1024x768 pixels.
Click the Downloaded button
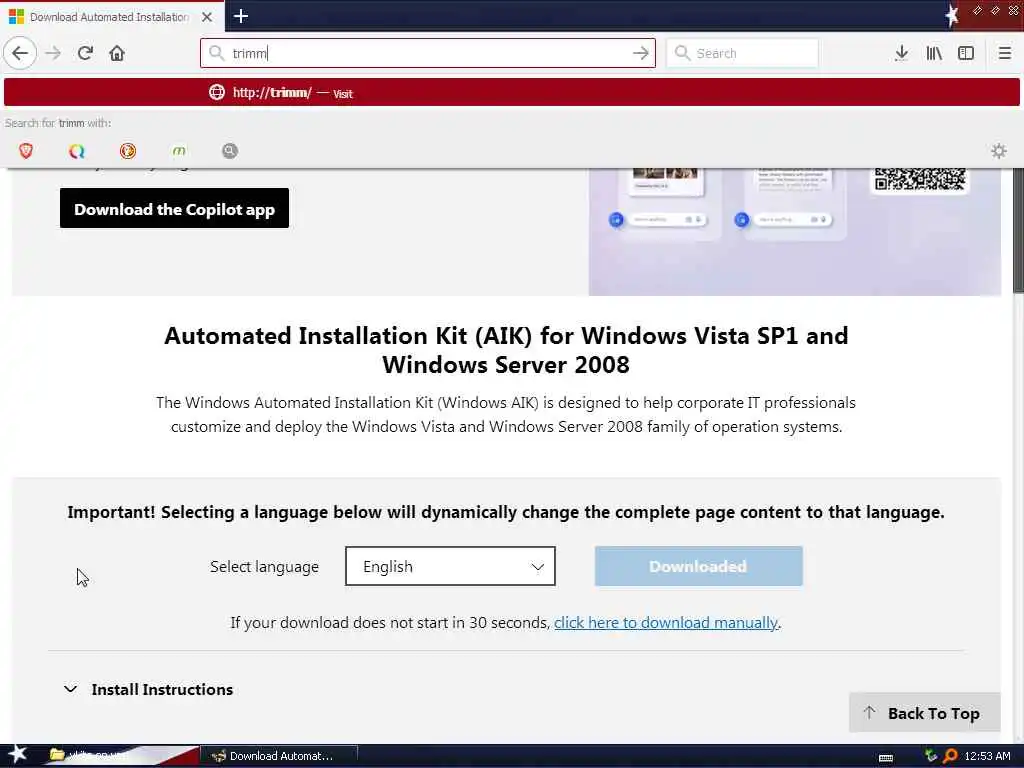[x=698, y=566]
